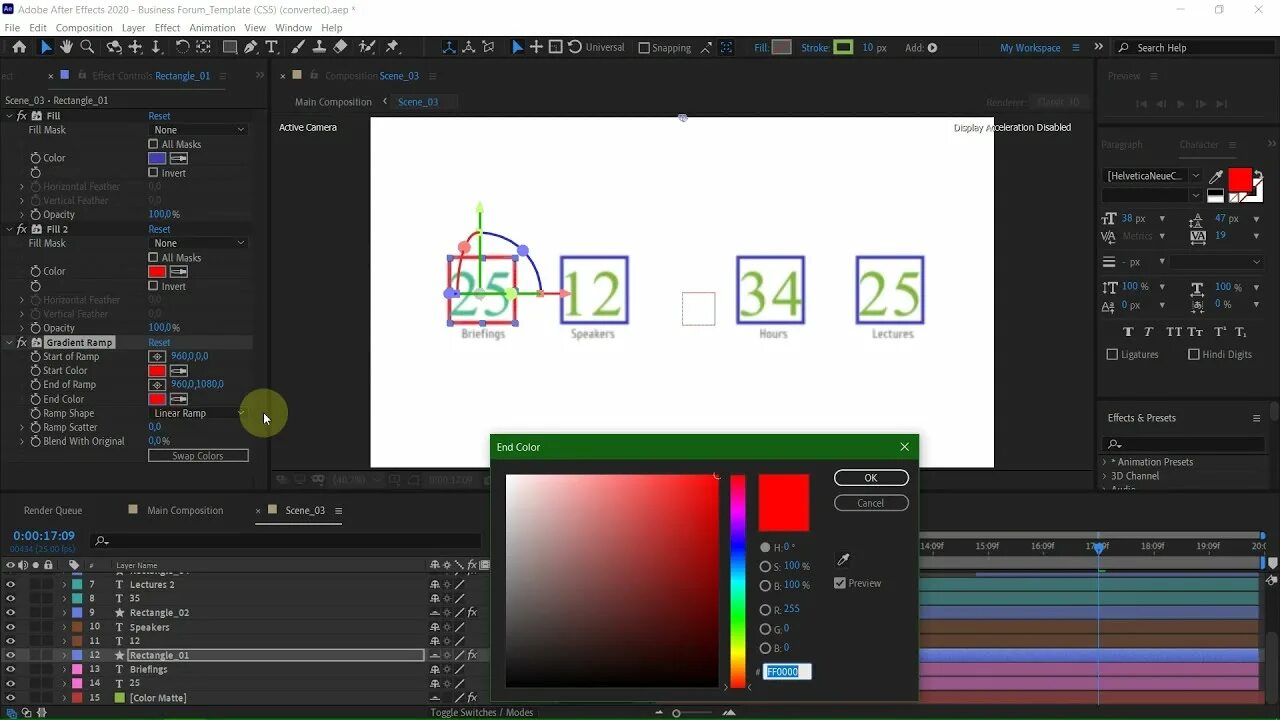
Task: Select the Eraser tool
Action: coord(340,47)
